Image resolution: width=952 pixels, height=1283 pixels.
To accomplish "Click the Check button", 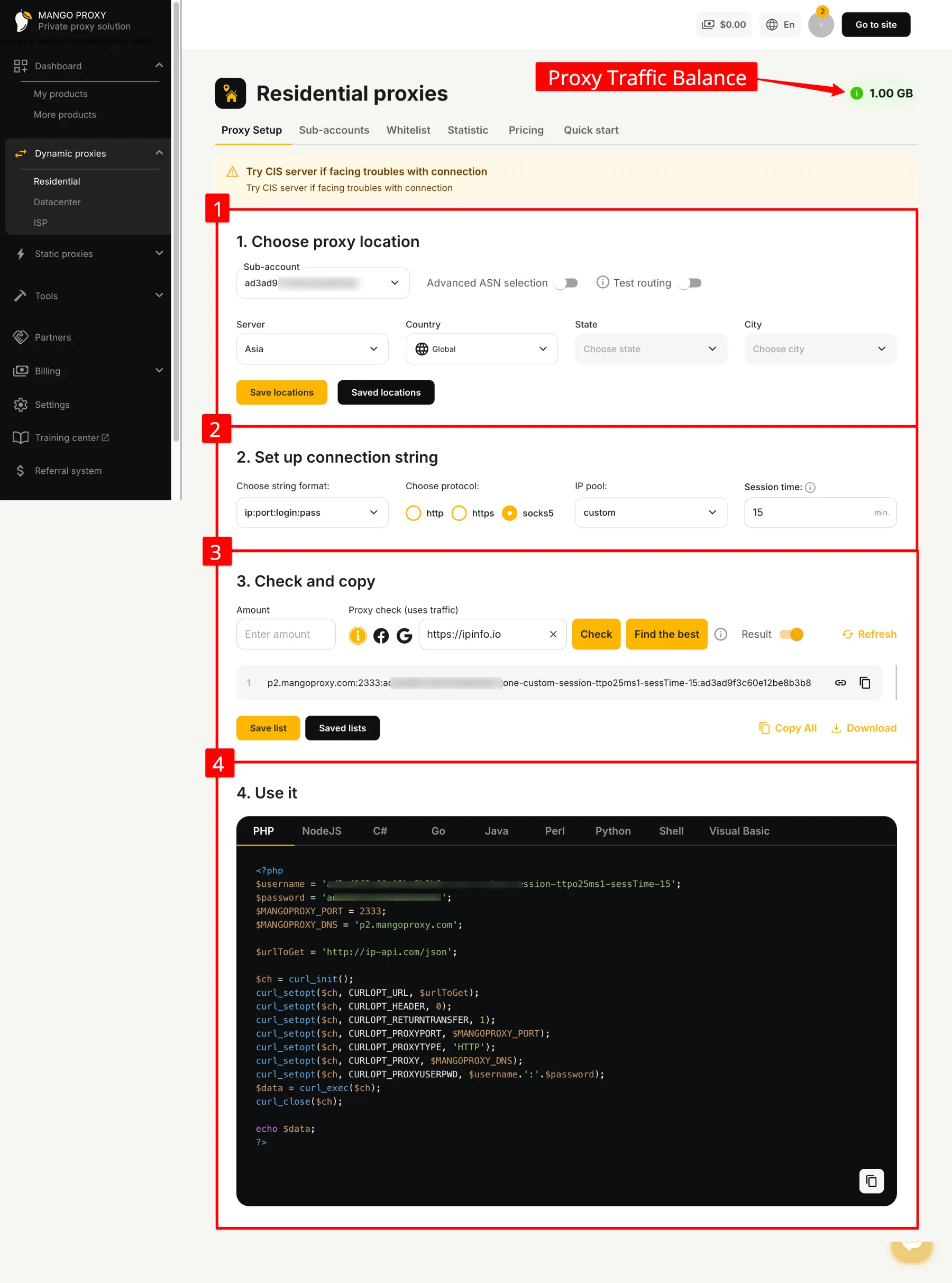I will pos(597,634).
